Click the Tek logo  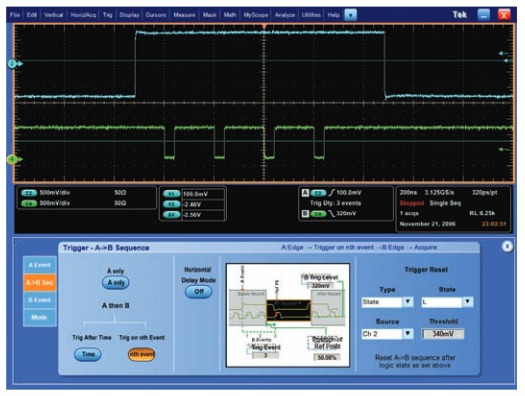coord(459,15)
